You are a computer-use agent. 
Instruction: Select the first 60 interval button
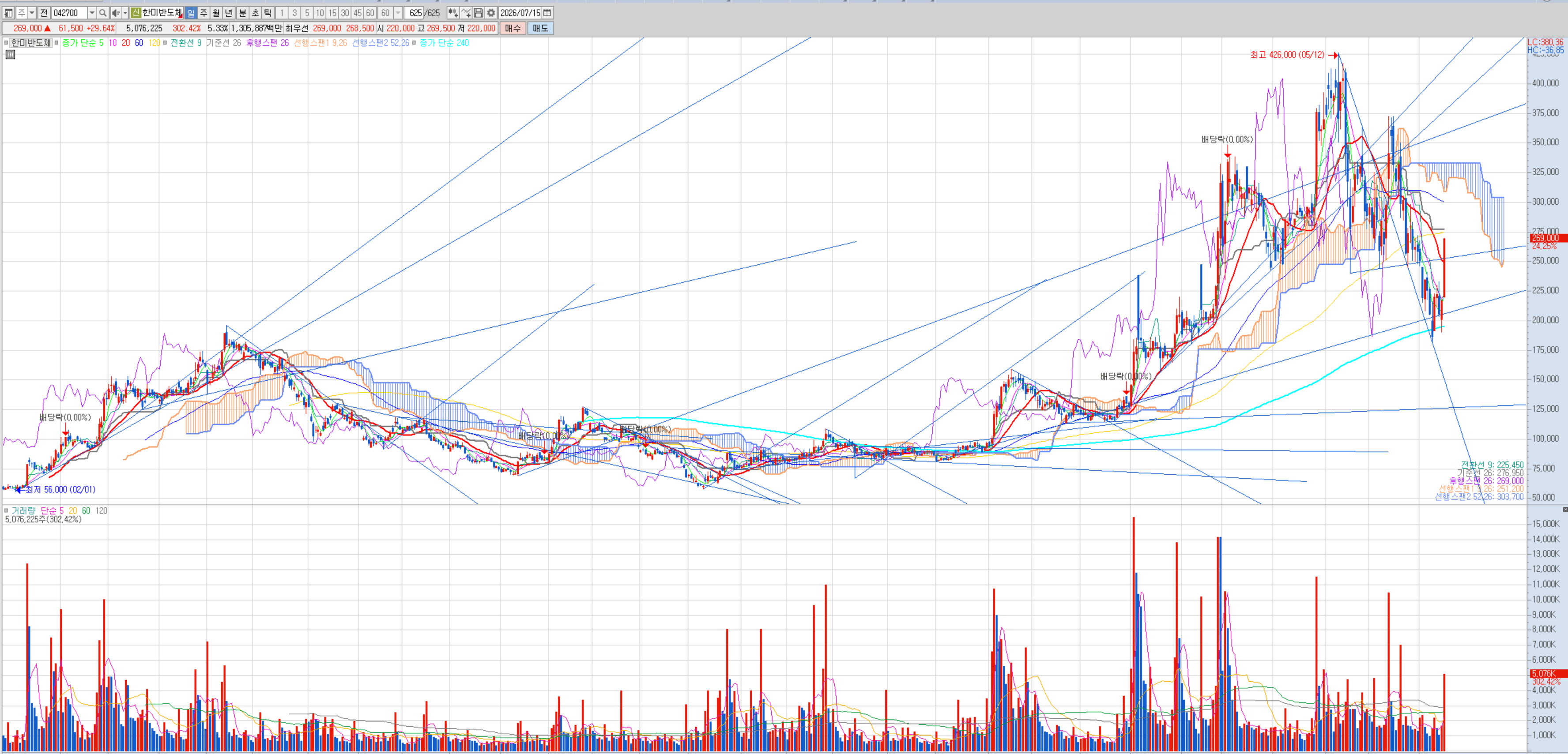click(370, 13)
